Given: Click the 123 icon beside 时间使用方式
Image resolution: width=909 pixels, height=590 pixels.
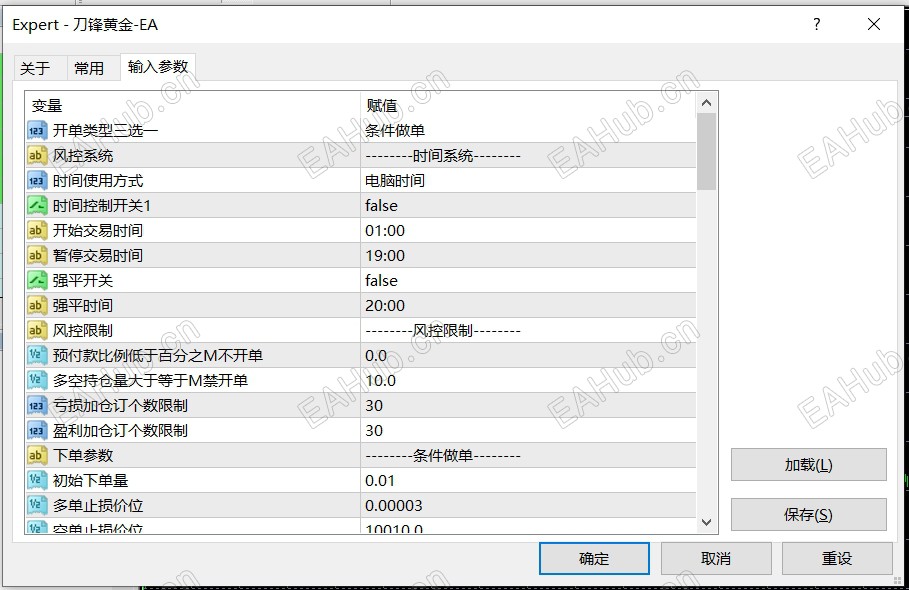Looking at the screenshot, I should [x=37, y=181].
